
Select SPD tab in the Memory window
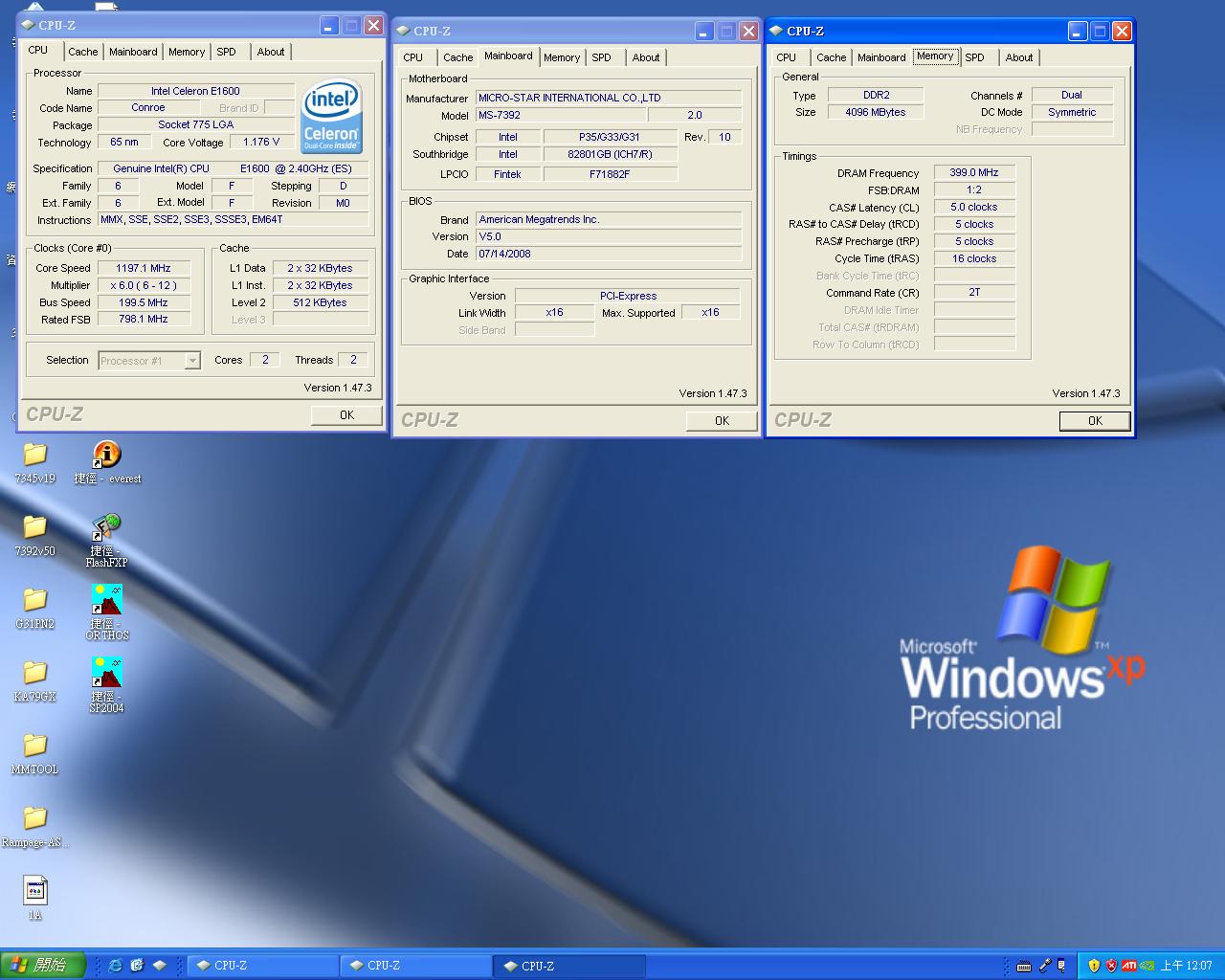click(x=974, y=57)
